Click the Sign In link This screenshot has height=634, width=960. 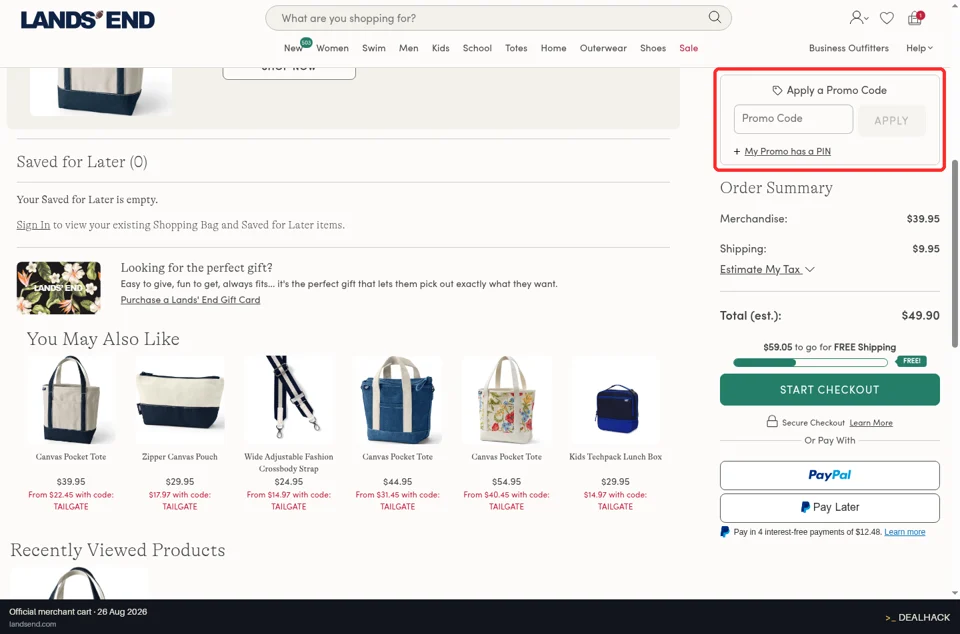coord(33,225)
